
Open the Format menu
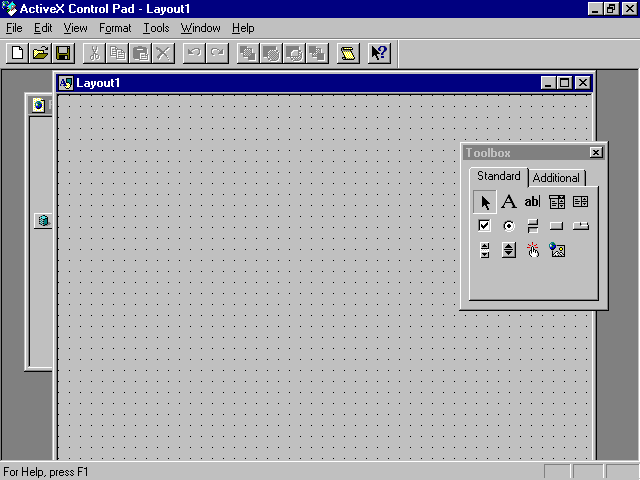115,28
